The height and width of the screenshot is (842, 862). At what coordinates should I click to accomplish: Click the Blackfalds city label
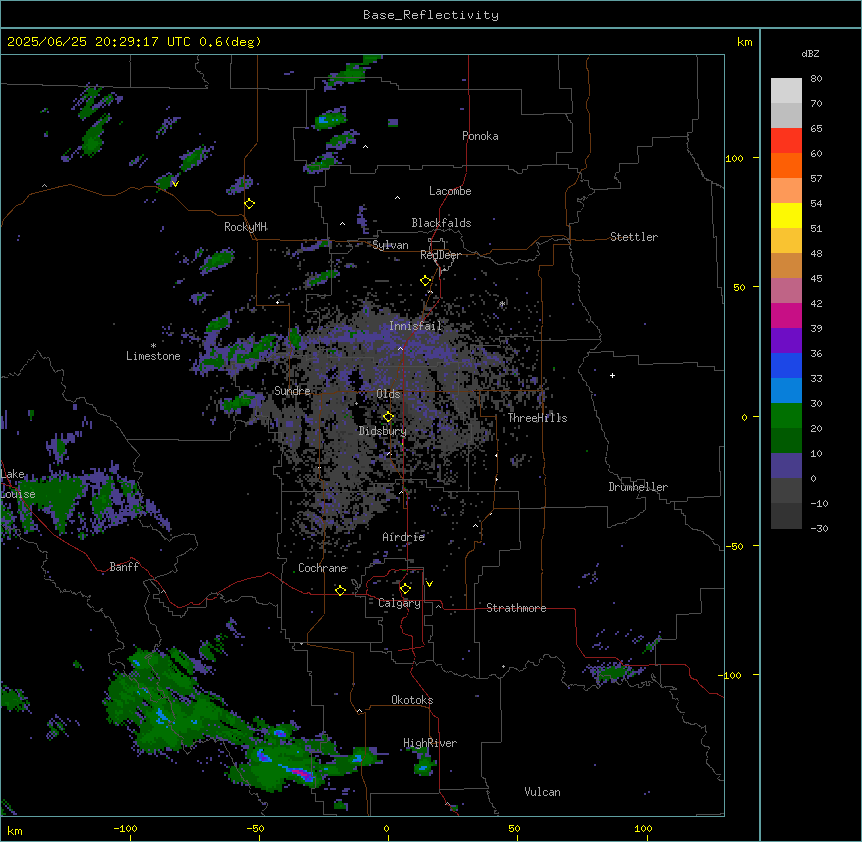[x=441, y=223]
